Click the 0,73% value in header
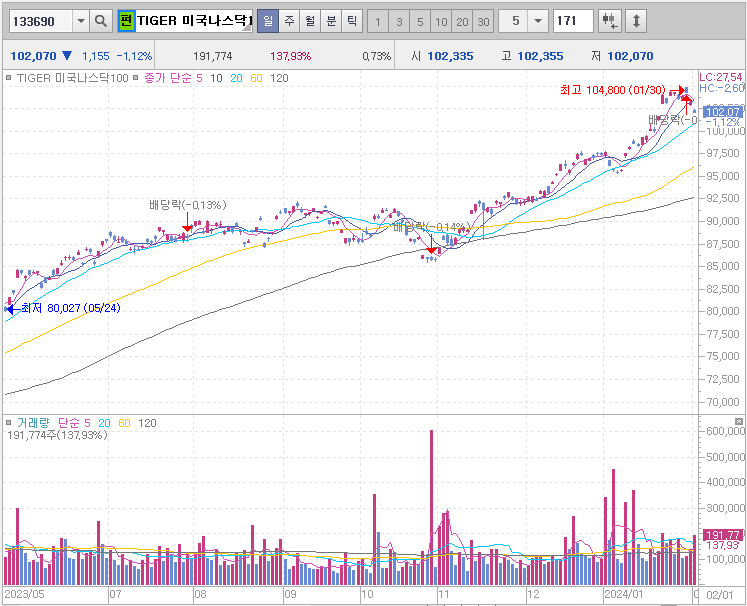Image resolution: width=747 pixels, height=606 pixels. pyautogui.click(x=376, y=56)
